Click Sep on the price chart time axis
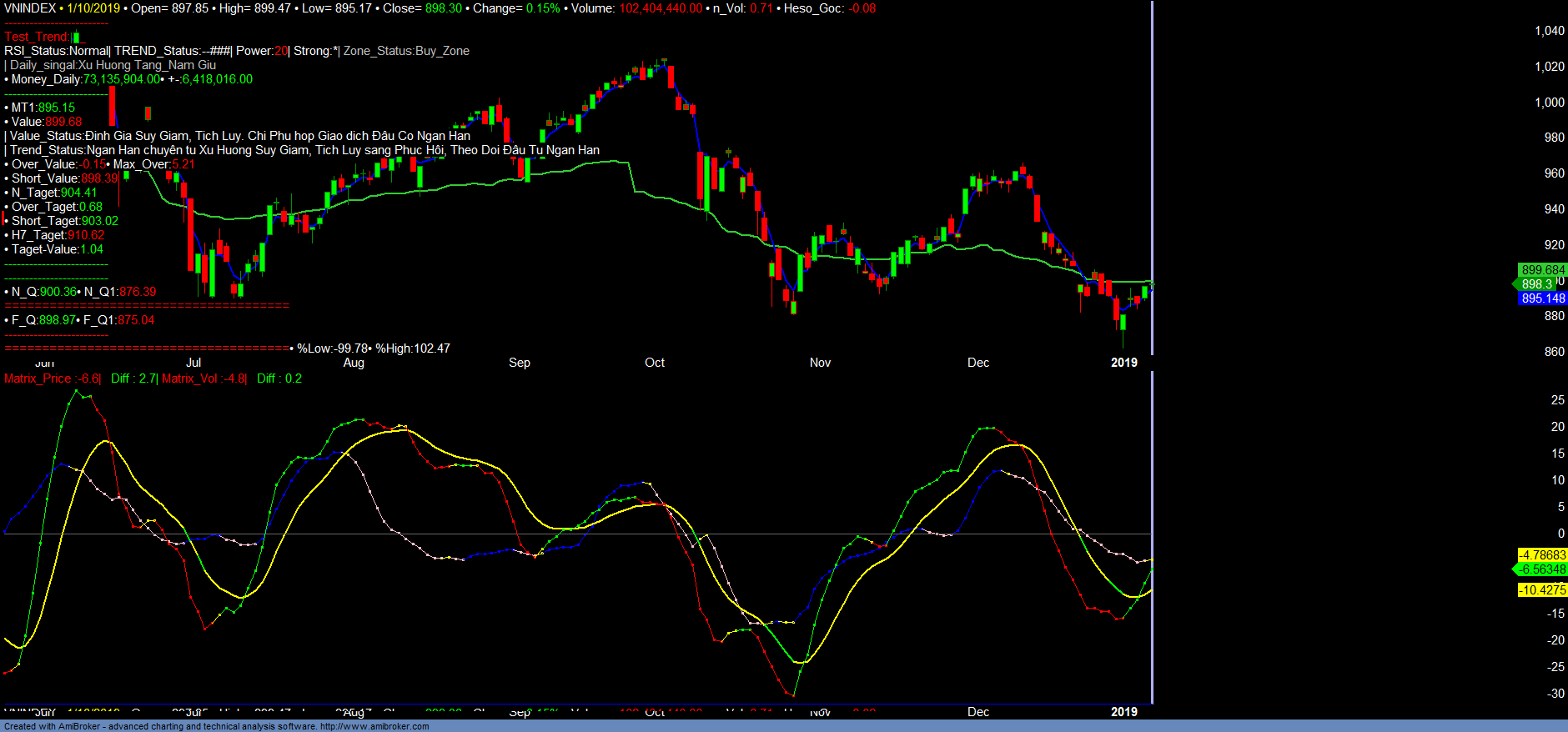The image size is (1568, 732). coord(519,363)
